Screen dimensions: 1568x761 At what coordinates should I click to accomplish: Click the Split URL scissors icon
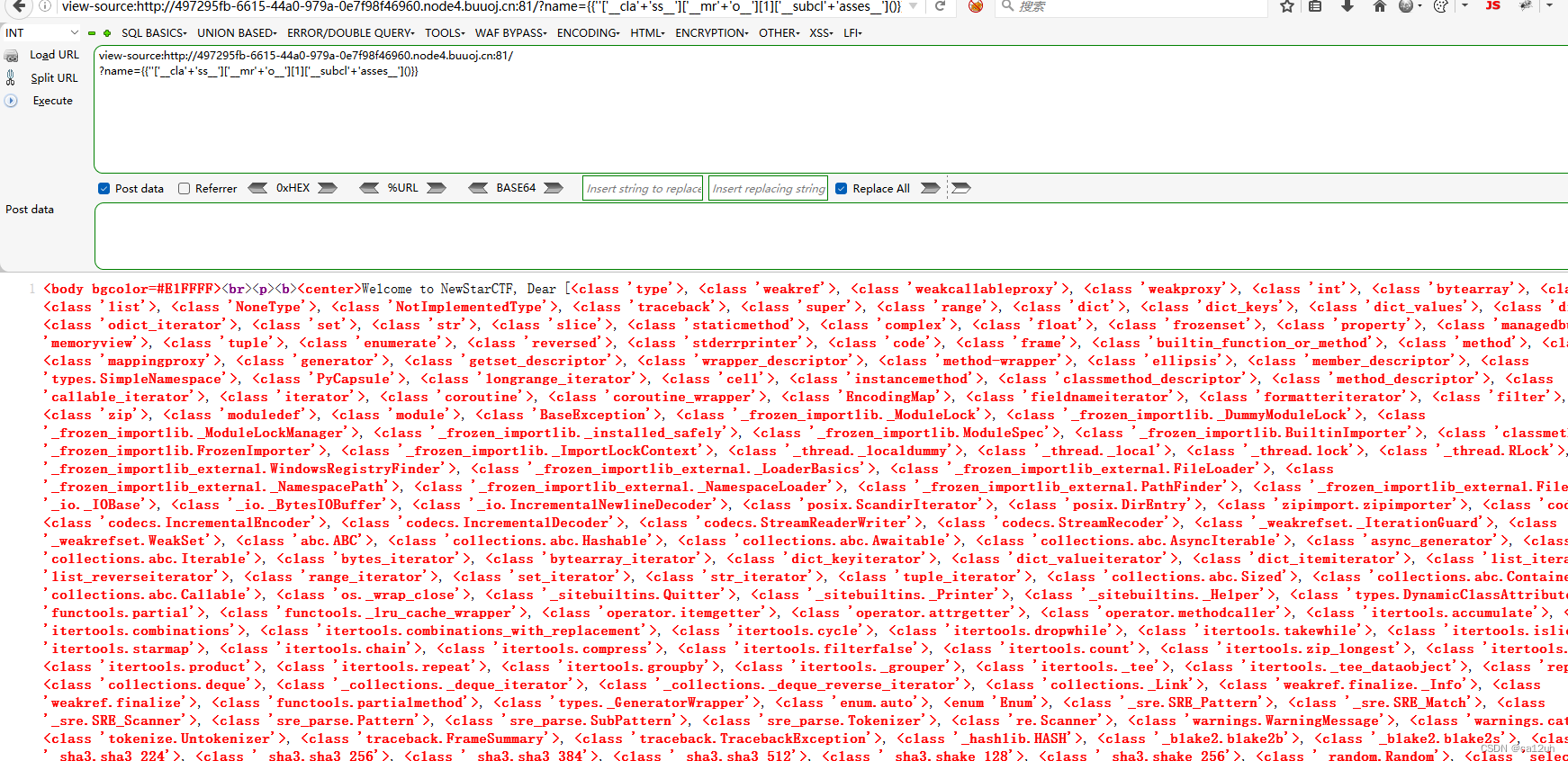tap(11, 78)
